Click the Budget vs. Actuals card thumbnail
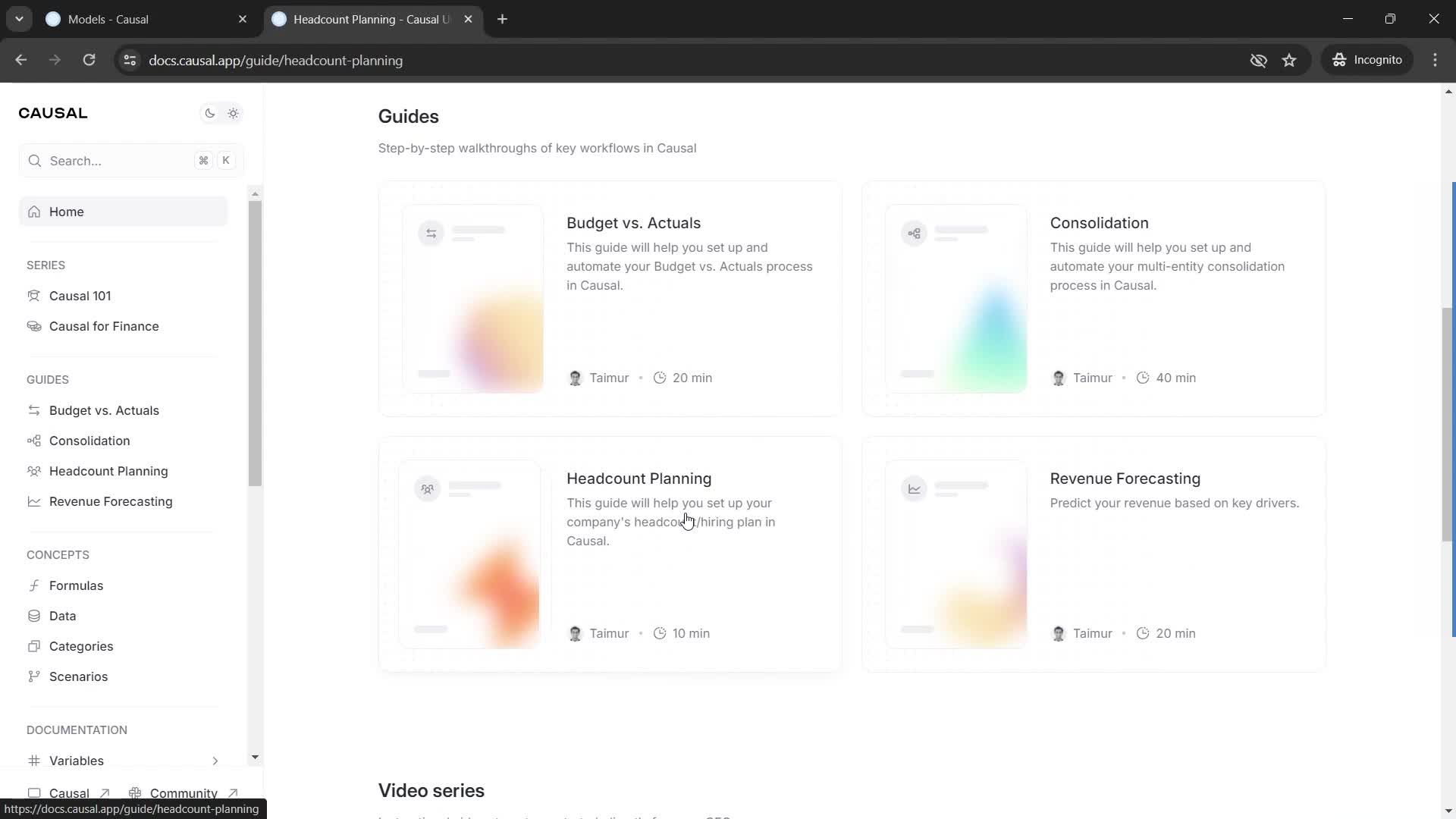 pyautogui.click(x=472, y=299)
